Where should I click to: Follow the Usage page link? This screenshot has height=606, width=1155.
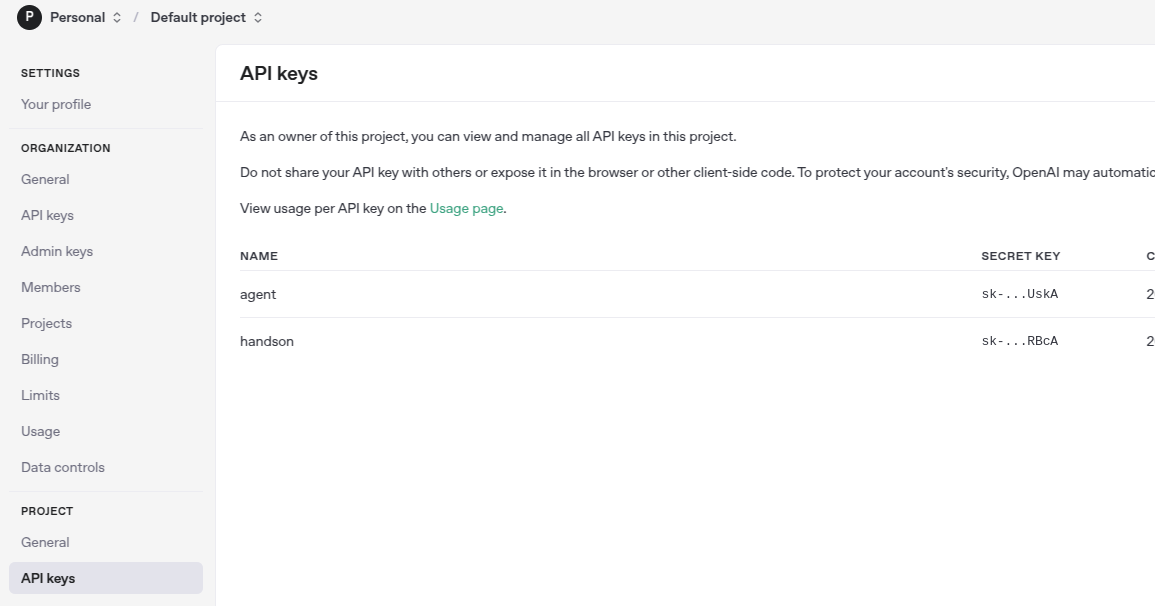466,208
